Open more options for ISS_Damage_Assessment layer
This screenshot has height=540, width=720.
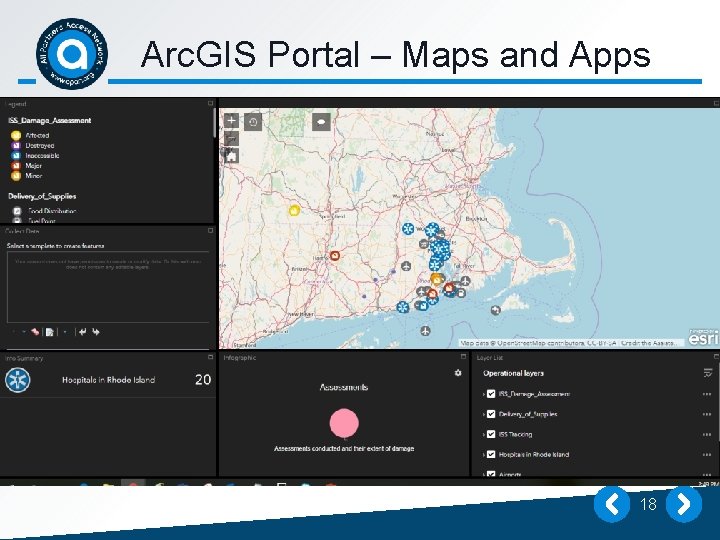tap(707, 394)
